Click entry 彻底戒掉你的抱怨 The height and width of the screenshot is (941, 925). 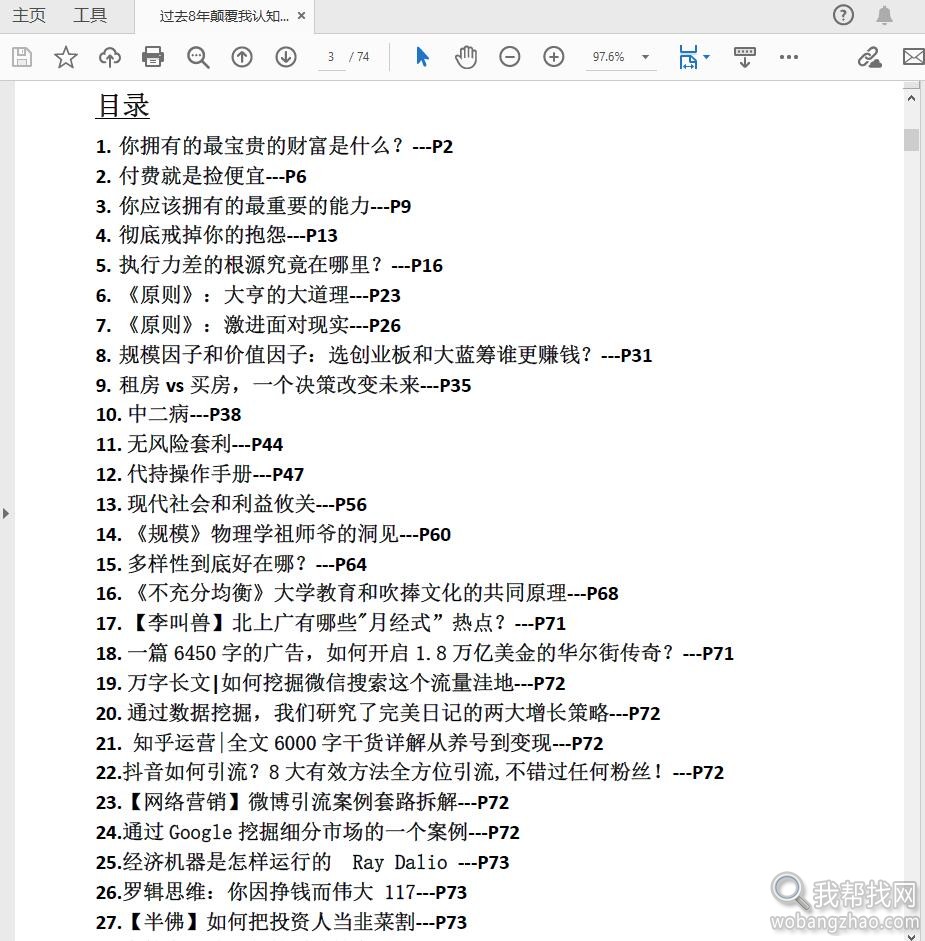pos(217,235)
